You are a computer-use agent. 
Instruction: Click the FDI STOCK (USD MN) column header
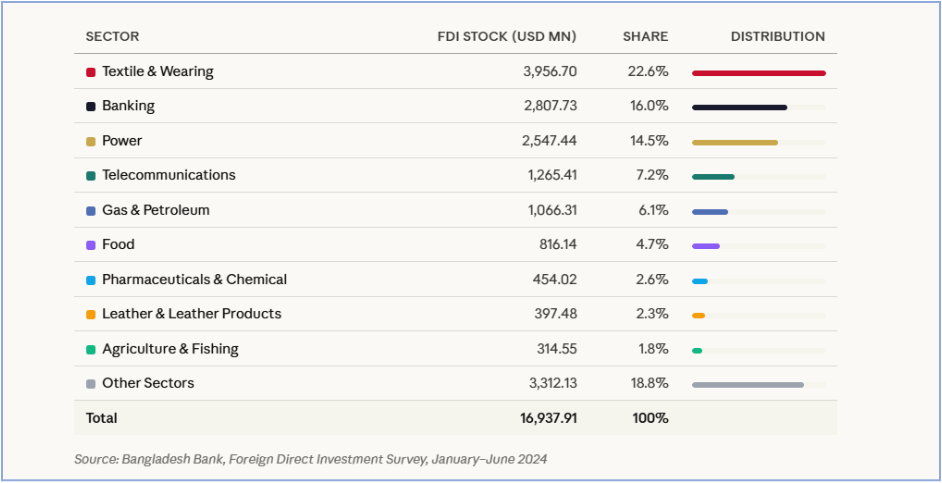(507, 37)
